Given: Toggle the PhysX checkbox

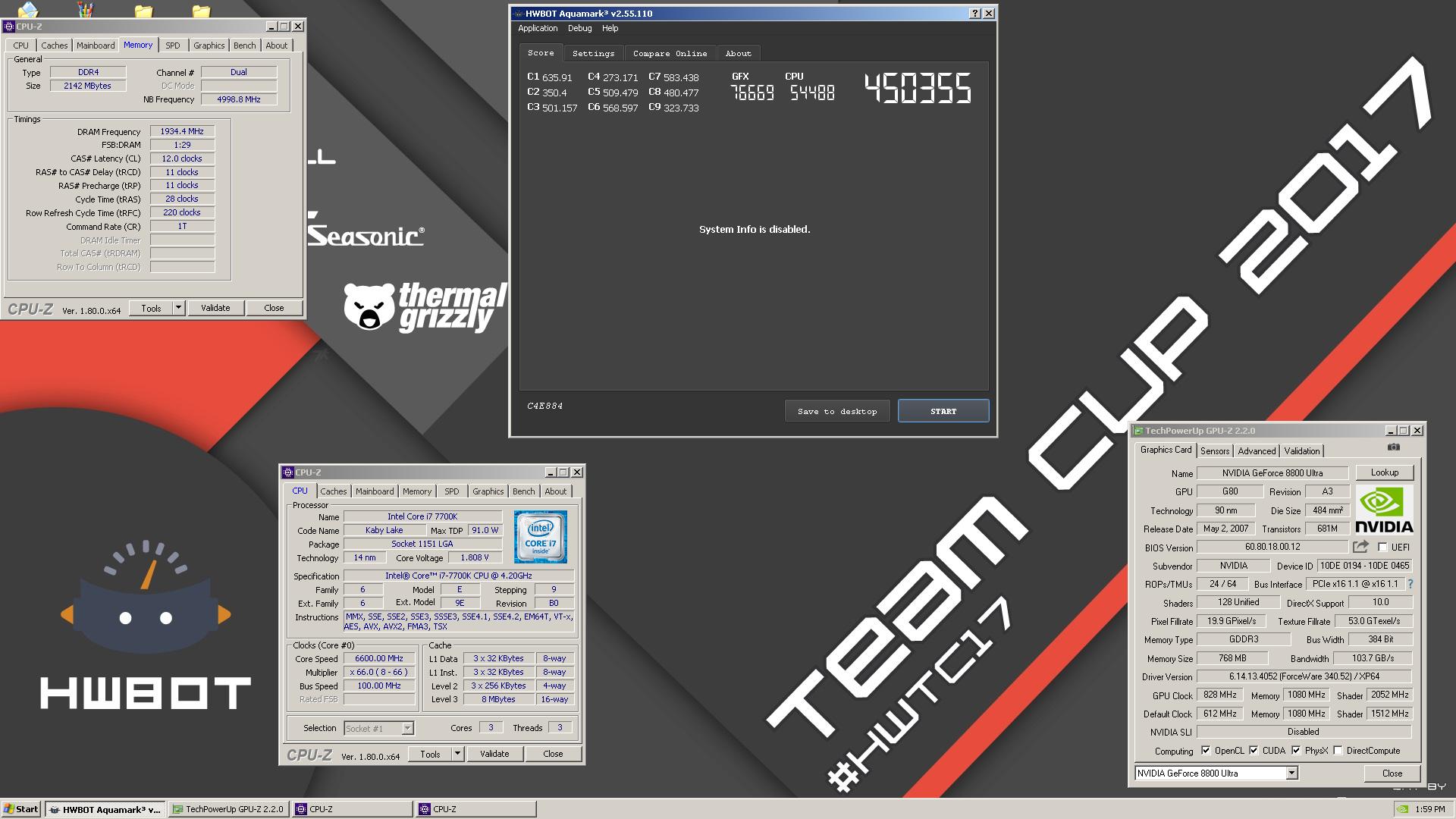Looking at the screenshot, I should (x=1296, y=751).
